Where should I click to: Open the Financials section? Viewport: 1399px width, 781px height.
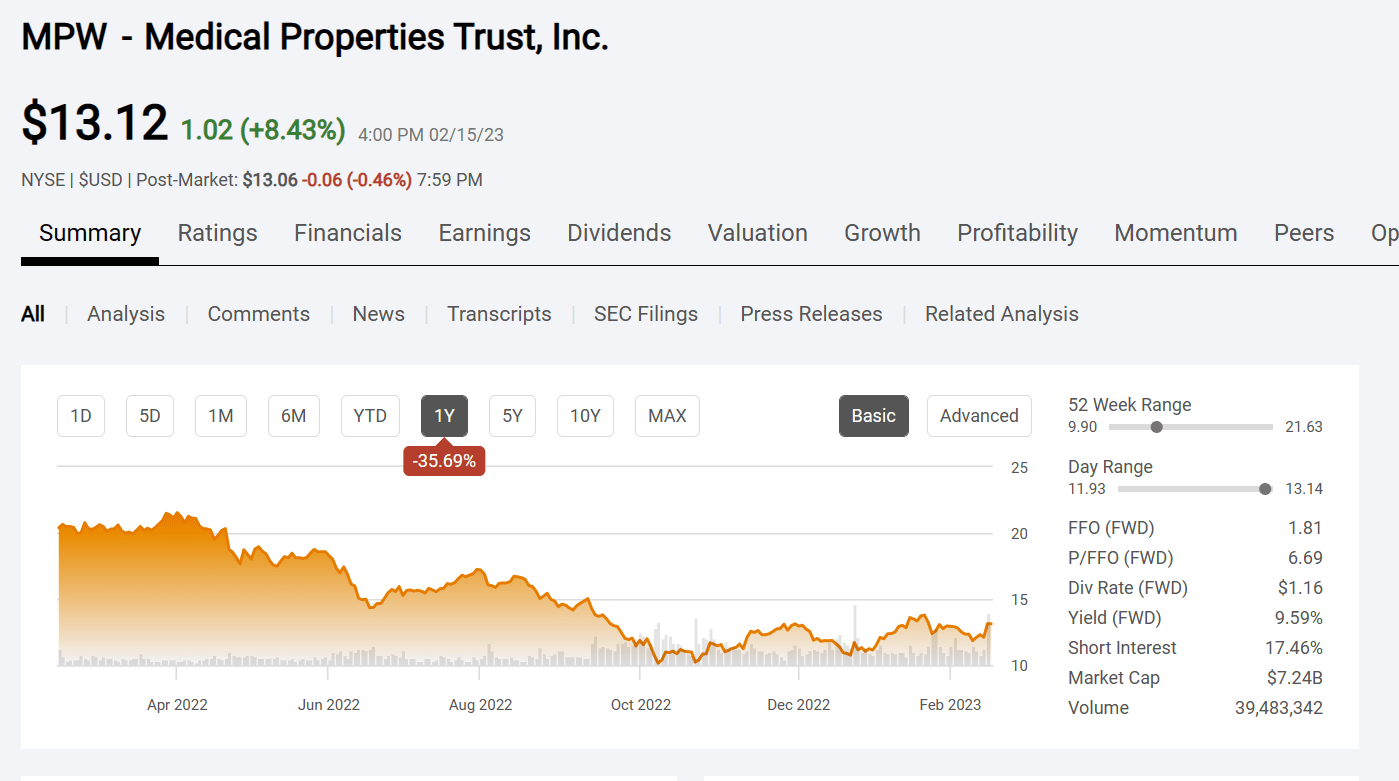pyautogui.click(x=347, y=233)
